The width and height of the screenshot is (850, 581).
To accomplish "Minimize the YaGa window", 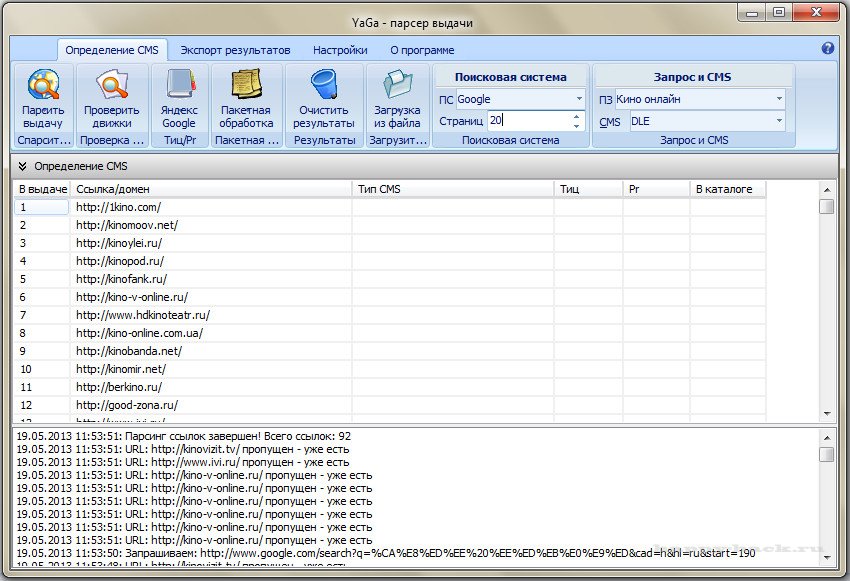I will pos(752,12).
